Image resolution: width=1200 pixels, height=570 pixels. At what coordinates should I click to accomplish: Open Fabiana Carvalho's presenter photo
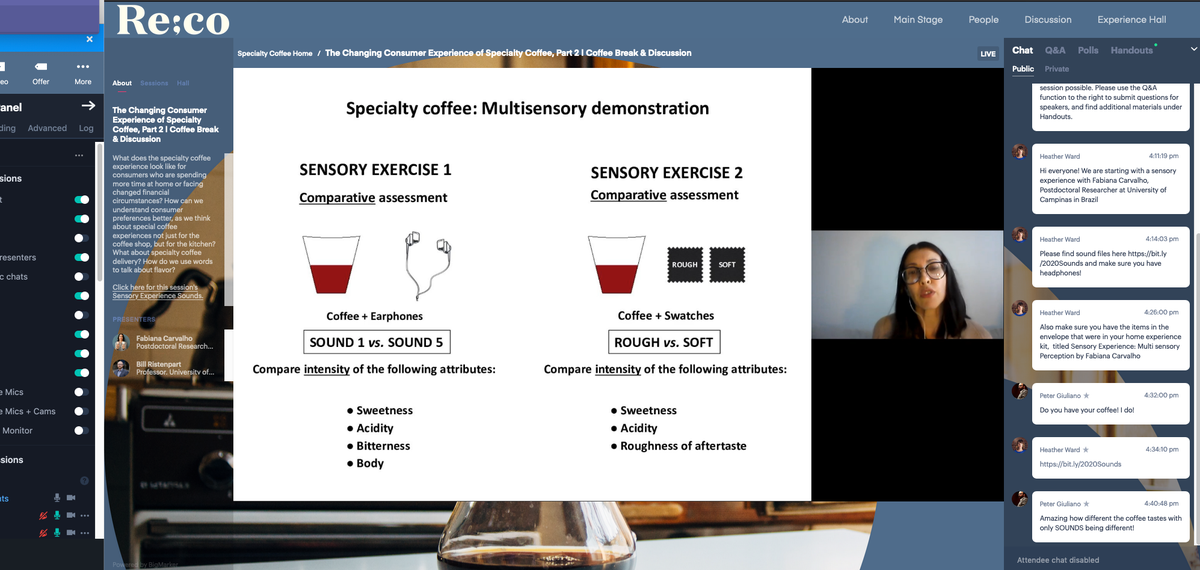(121, 342)
